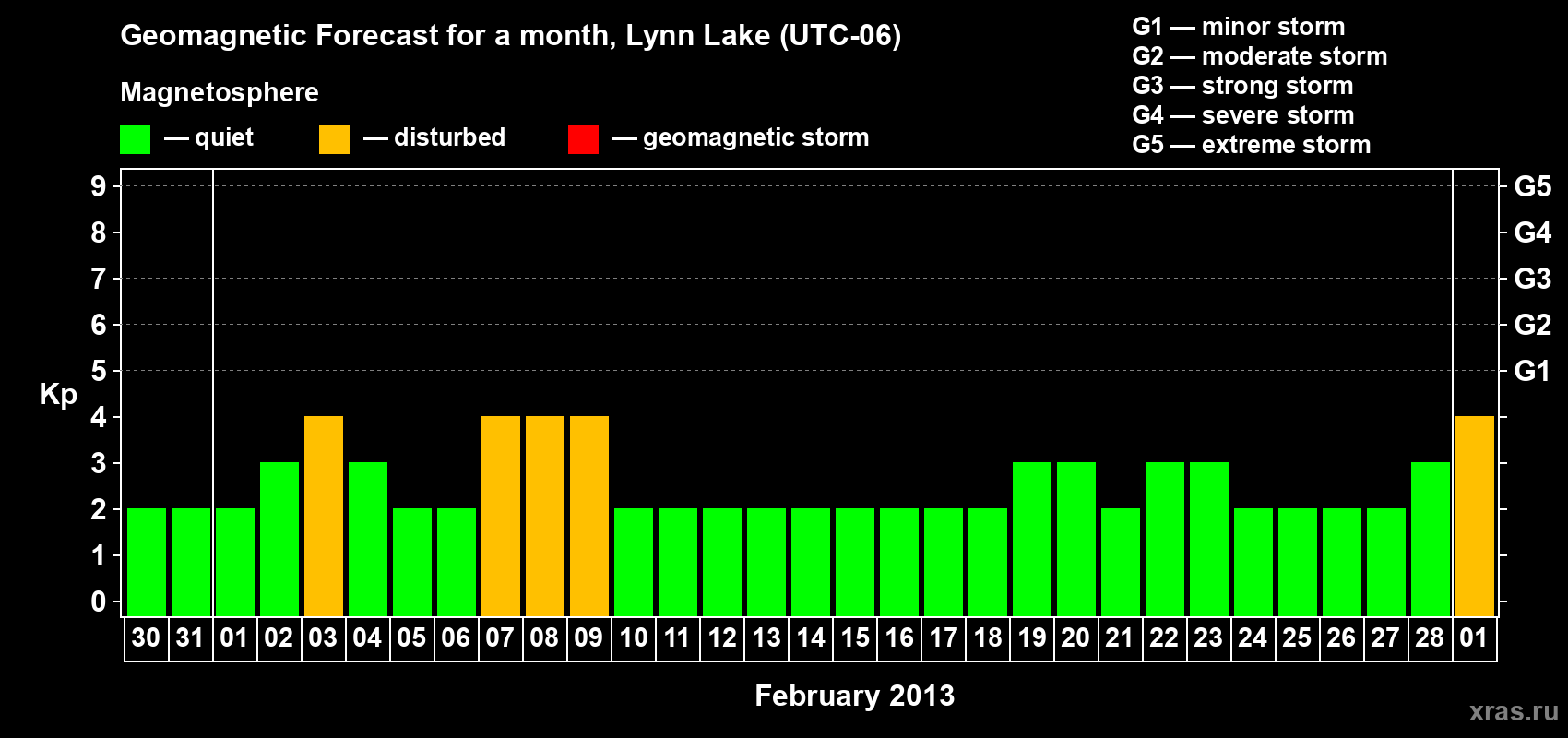Select the green bar for February 02

tap(279, 540)
